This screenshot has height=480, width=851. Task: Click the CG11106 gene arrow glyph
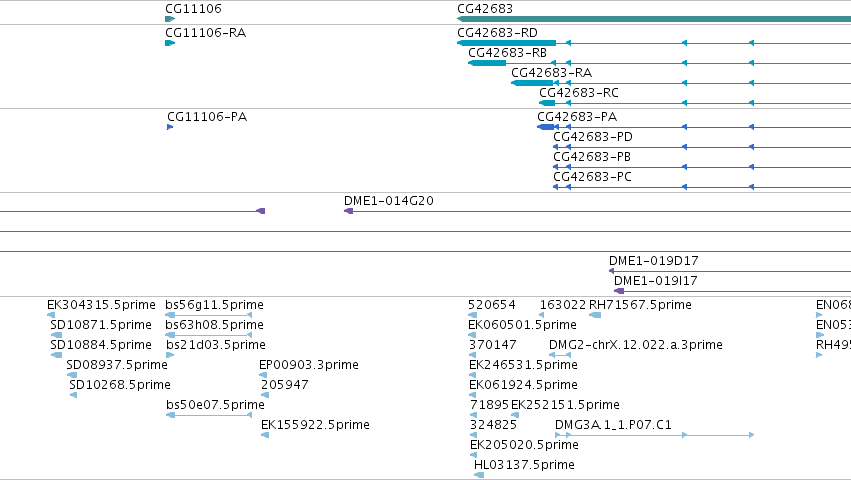170,19
